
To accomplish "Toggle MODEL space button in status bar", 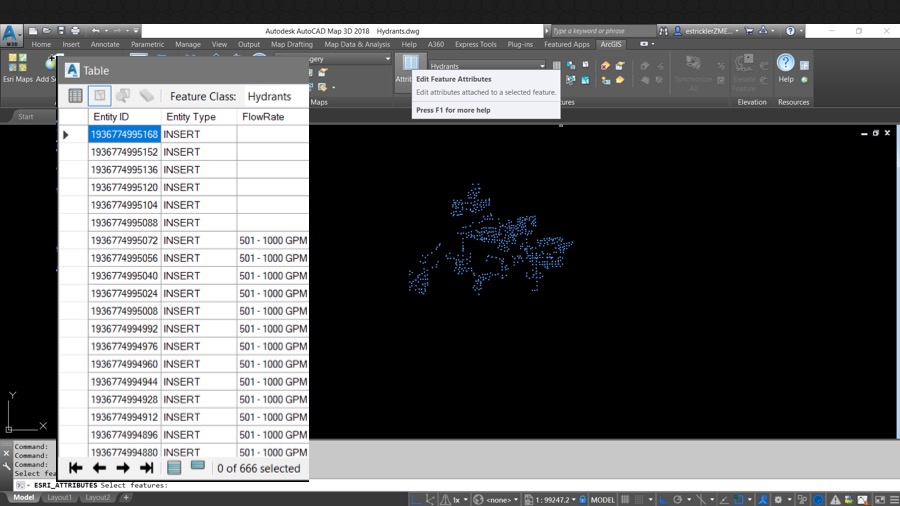I will pos(603,500).
